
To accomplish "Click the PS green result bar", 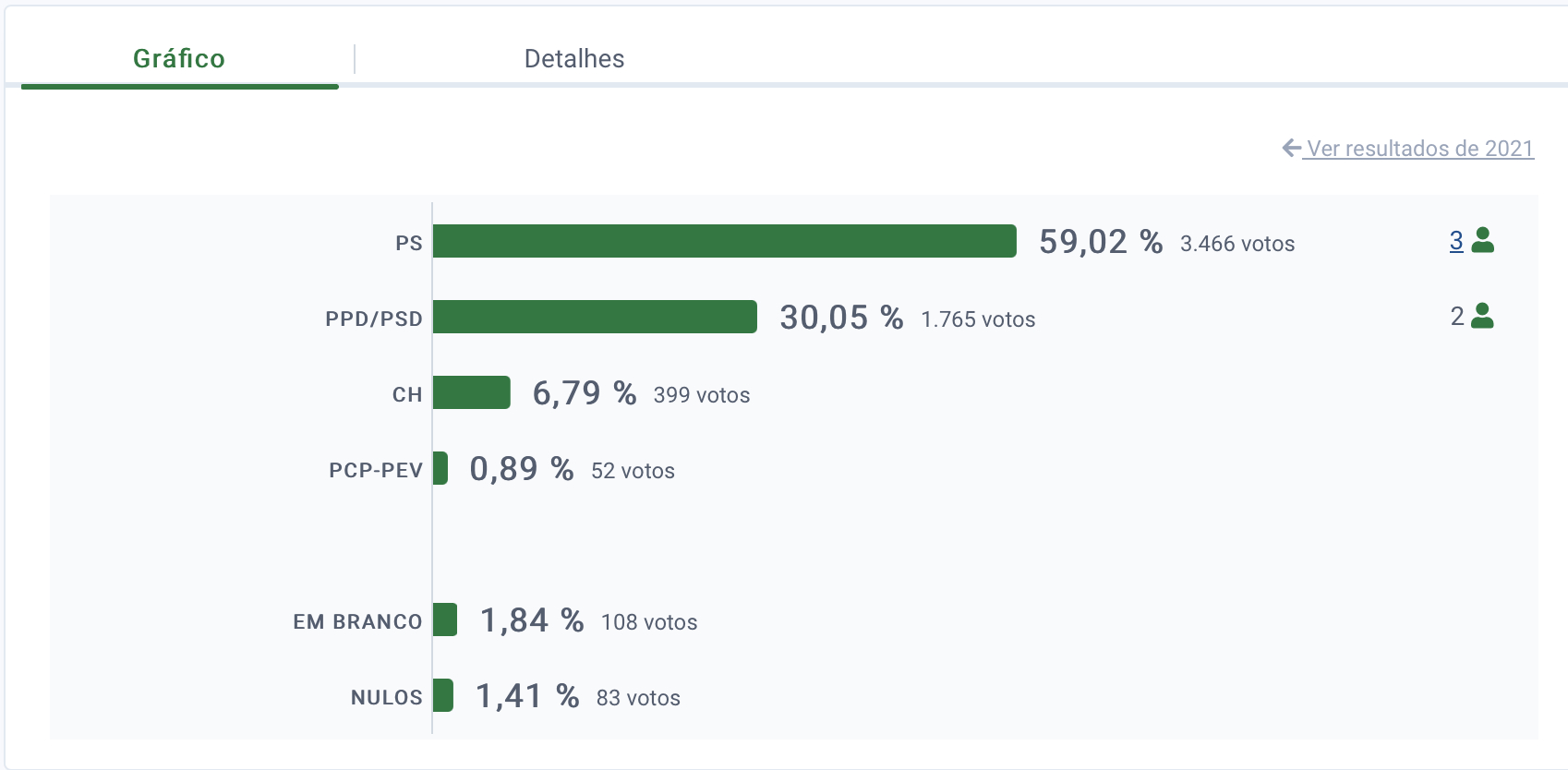I will 724,241.
